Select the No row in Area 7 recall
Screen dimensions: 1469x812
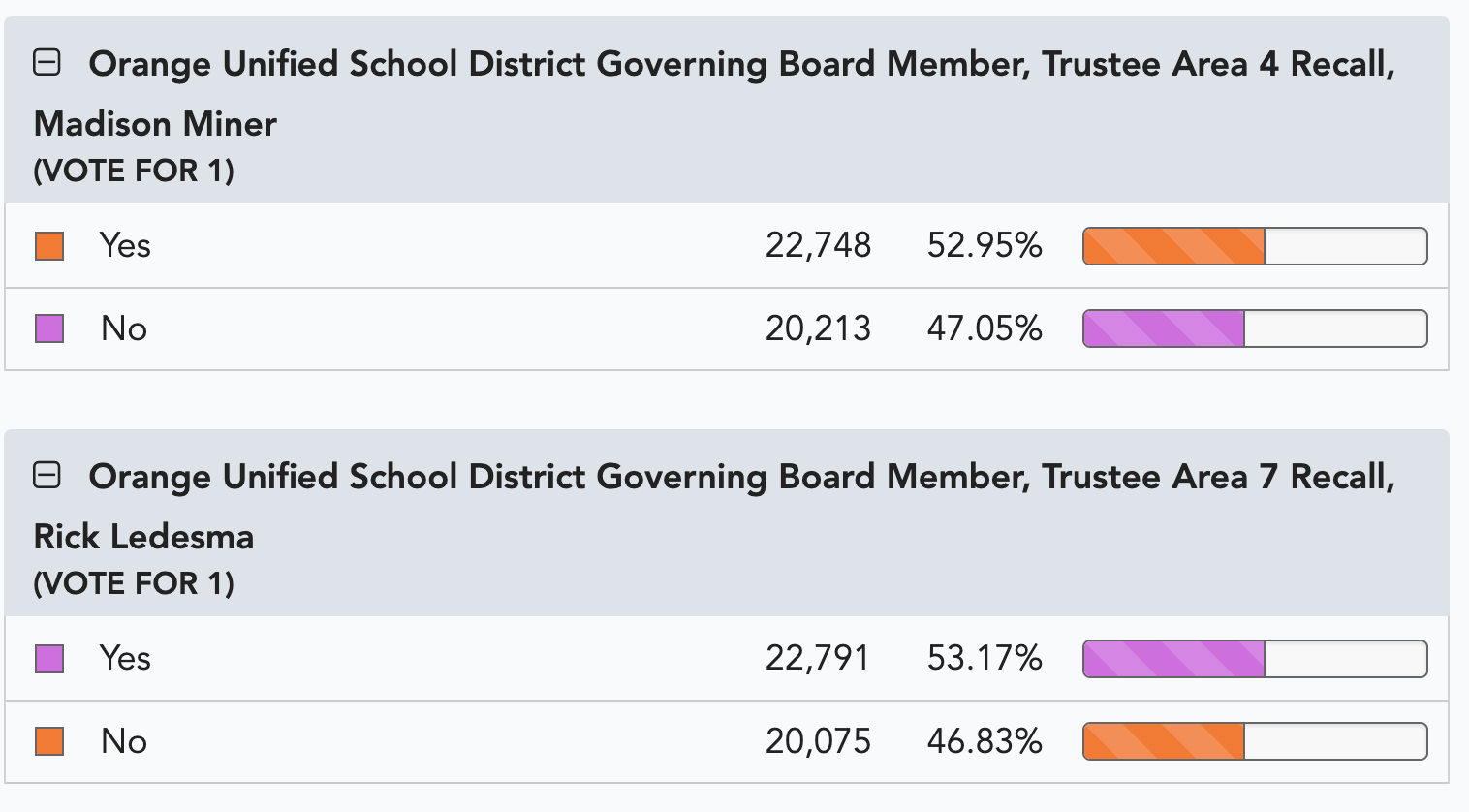click(x=727, y=741)
